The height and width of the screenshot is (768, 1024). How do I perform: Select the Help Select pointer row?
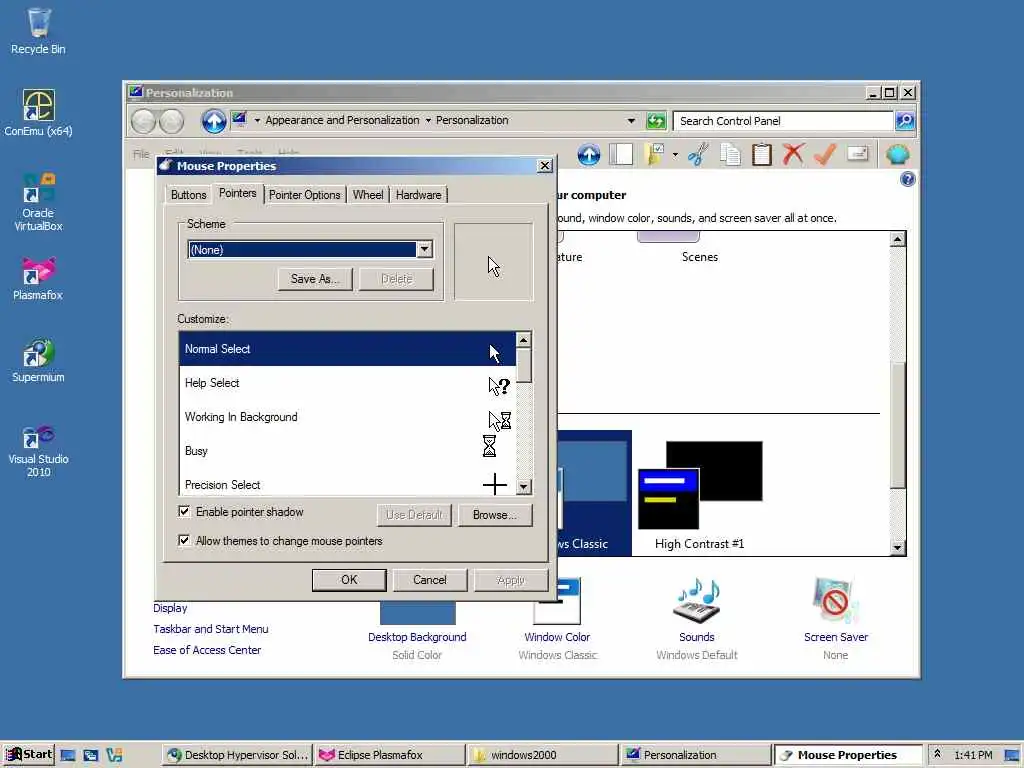(x=347, y=383)
